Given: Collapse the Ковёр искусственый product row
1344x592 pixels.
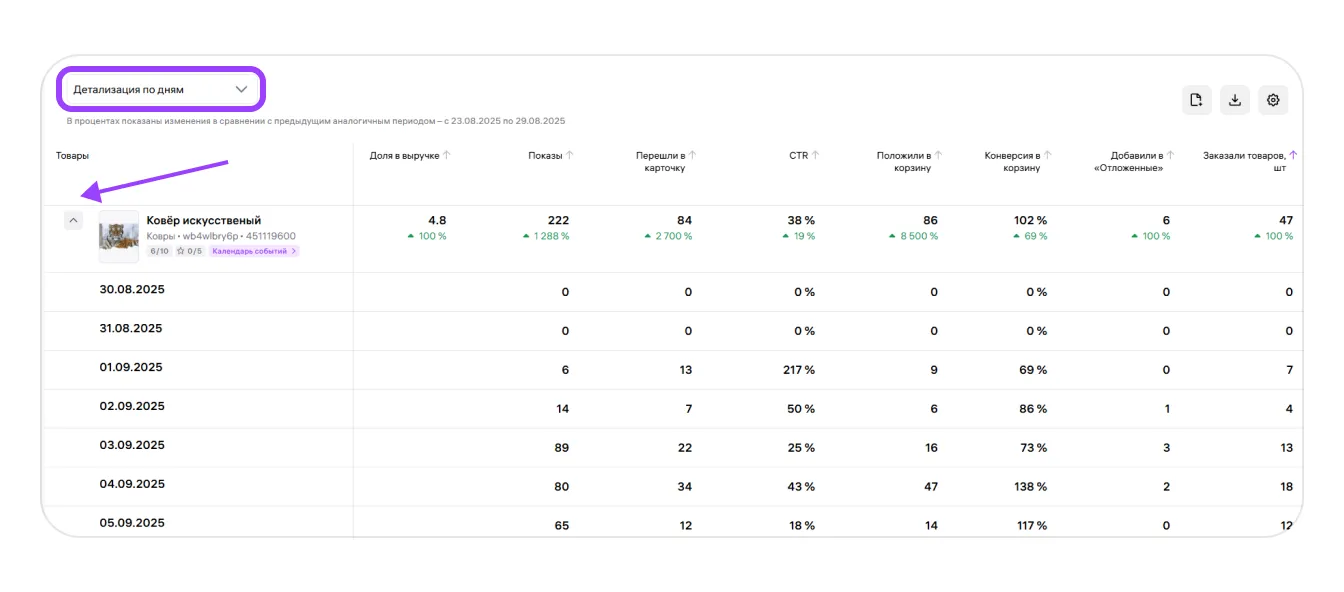Looking at the screenshot, I should point(73,221).
